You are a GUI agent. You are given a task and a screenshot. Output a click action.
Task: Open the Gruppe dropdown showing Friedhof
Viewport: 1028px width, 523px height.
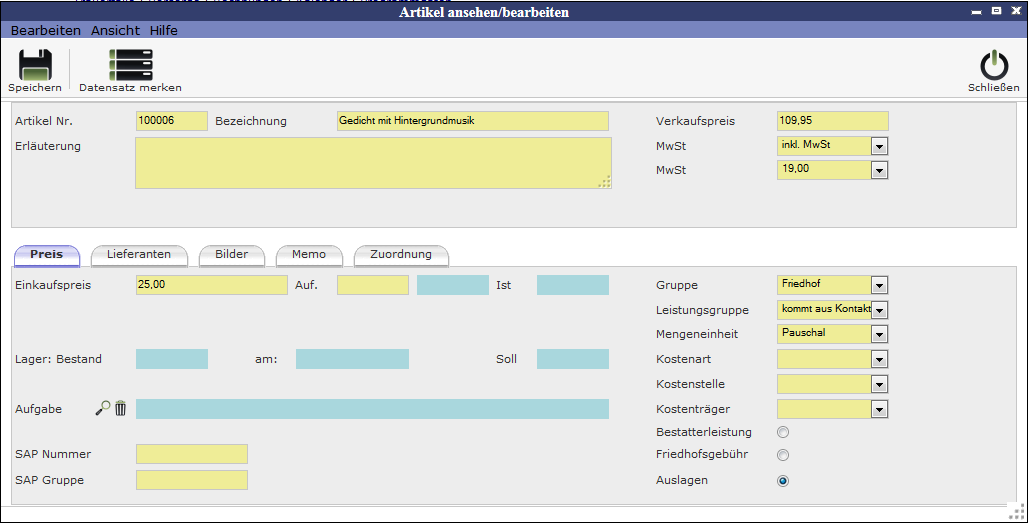[879, 286]
